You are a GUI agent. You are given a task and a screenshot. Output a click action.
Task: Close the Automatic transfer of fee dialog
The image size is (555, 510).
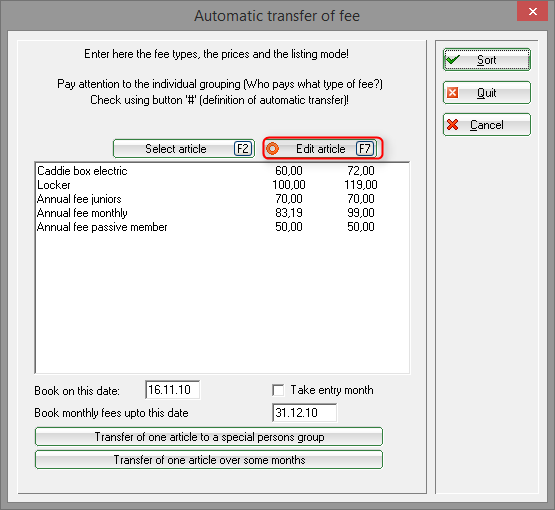(x=532, y=11)
